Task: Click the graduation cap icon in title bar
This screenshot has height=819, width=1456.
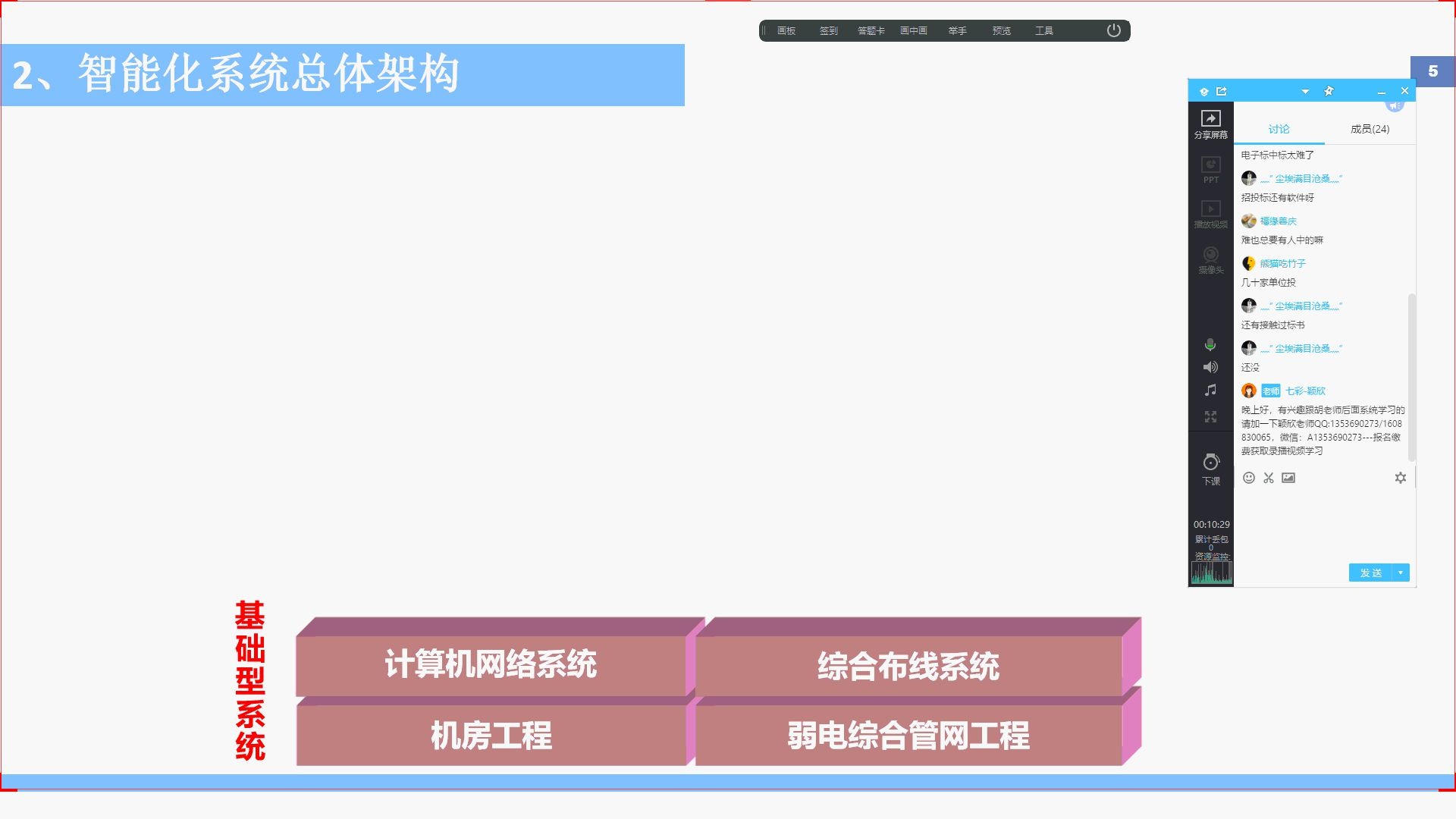Action: point(1203,91)
